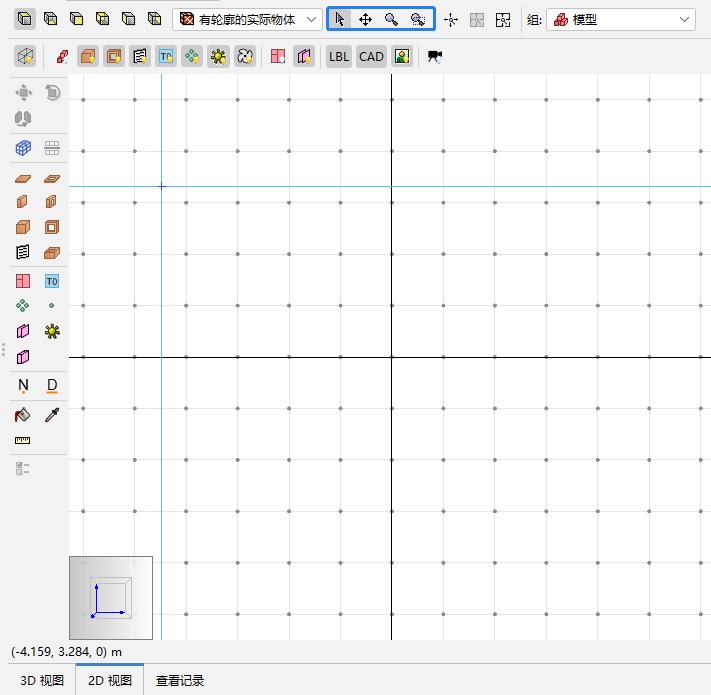Open the 查看记录 tab
This screenshot has height=695, width=711.
[x=180, y=680]
